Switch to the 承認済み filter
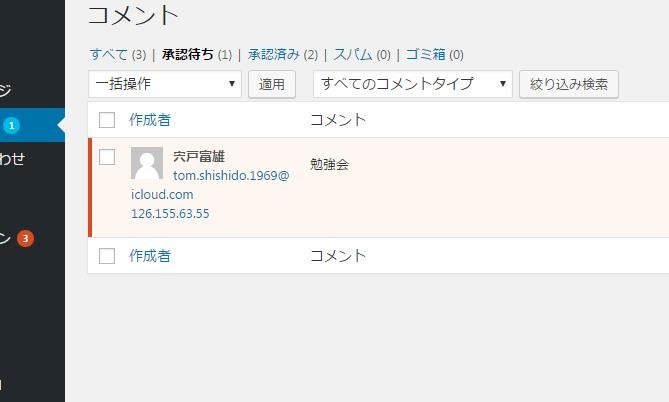The width and height of the screenshot is (669, 402). [x=273, y=54]
